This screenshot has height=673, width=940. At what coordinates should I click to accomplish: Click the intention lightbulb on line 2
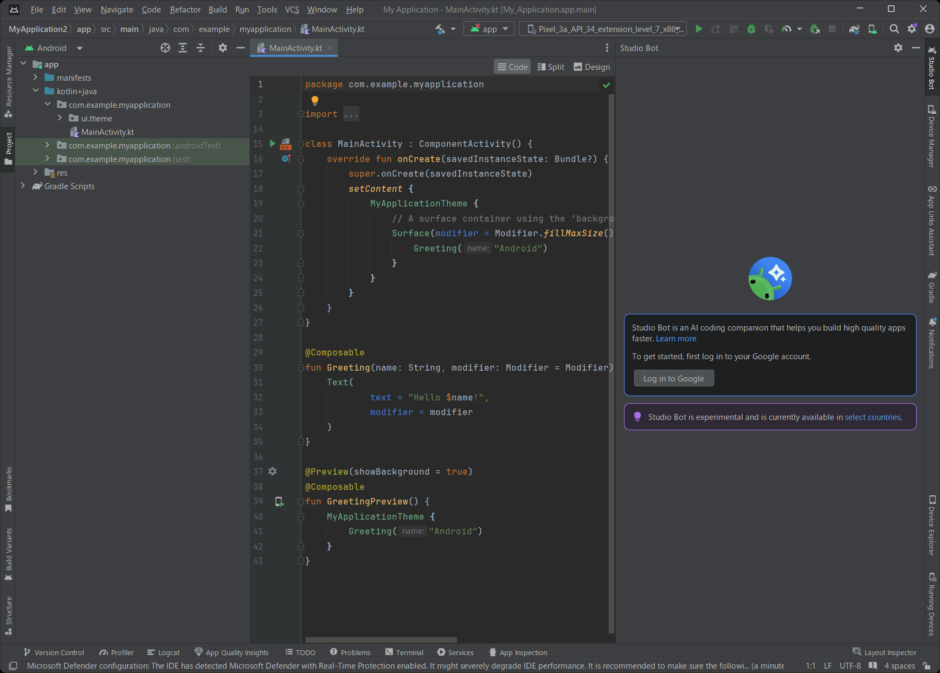[315, 100]
